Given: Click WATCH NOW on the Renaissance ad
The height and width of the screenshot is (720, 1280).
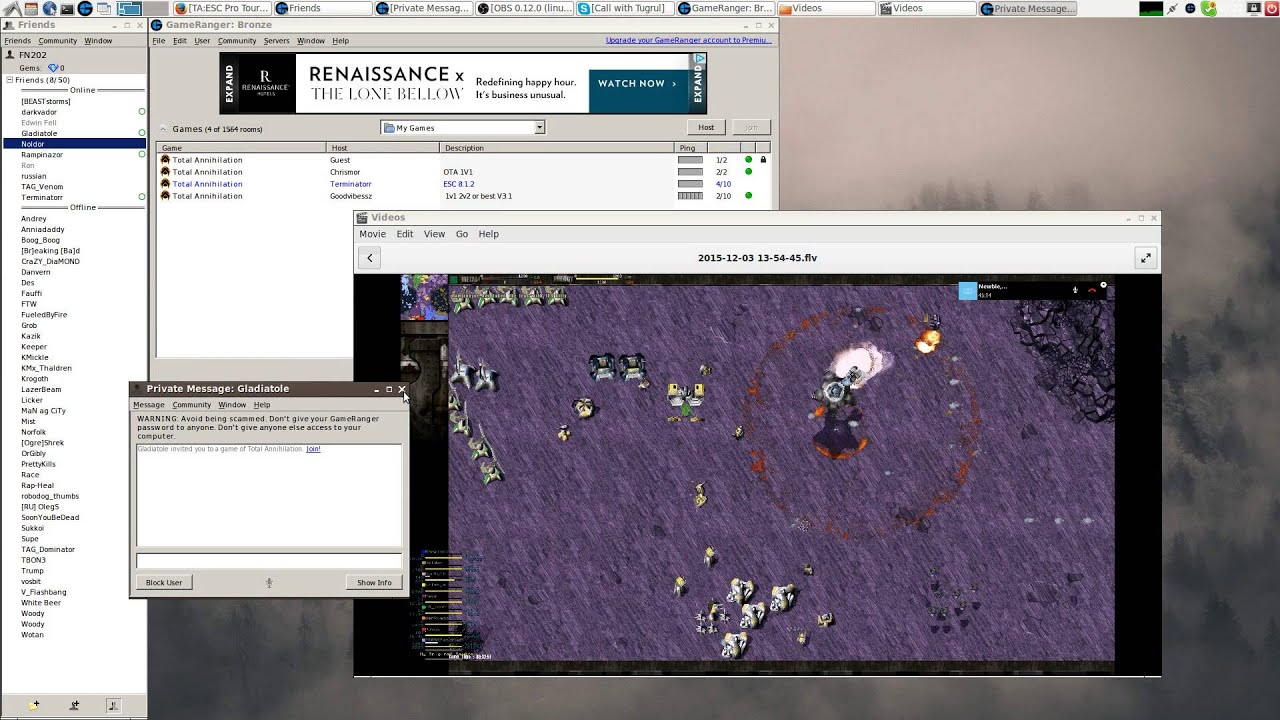Looking at the screenshot, I should point(637,84).
